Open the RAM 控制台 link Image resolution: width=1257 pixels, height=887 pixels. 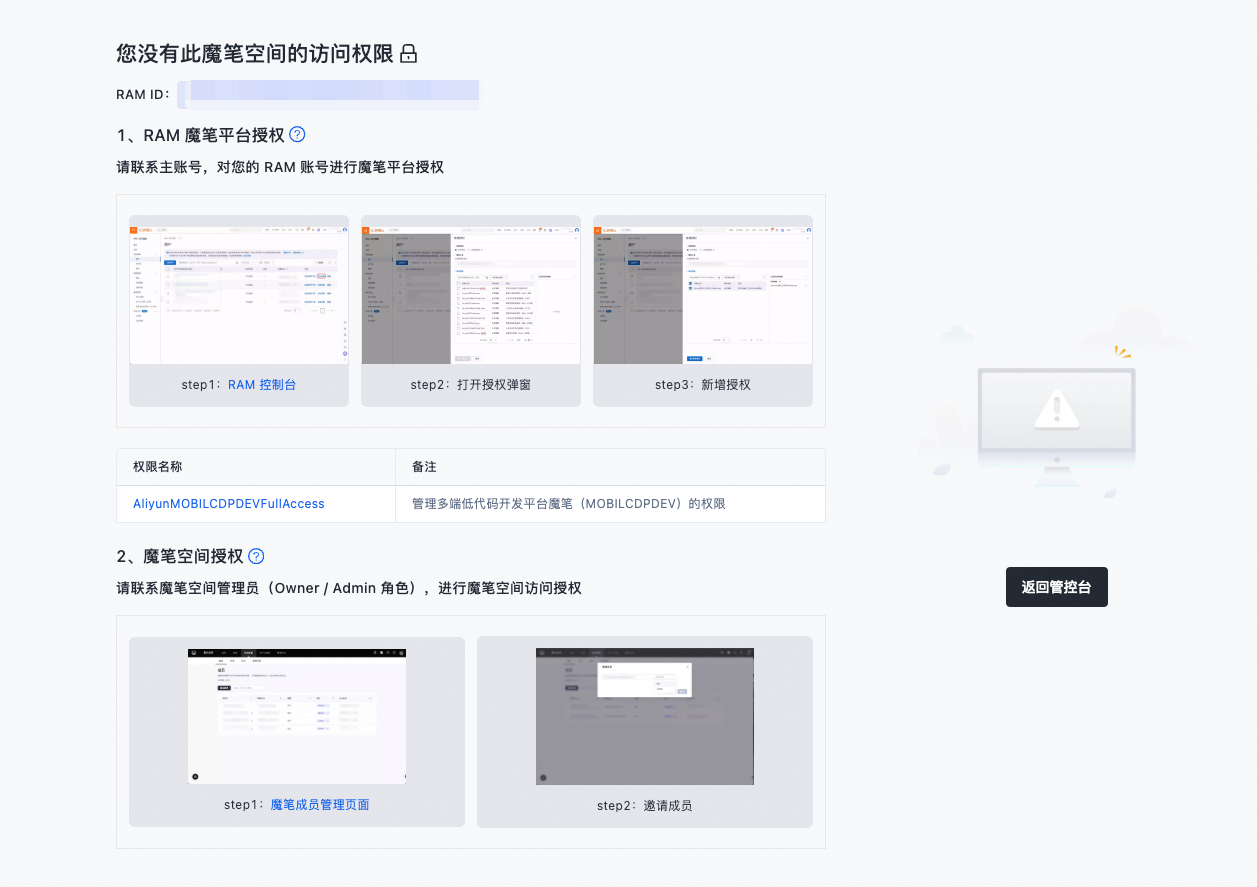(x=262, y=384)
